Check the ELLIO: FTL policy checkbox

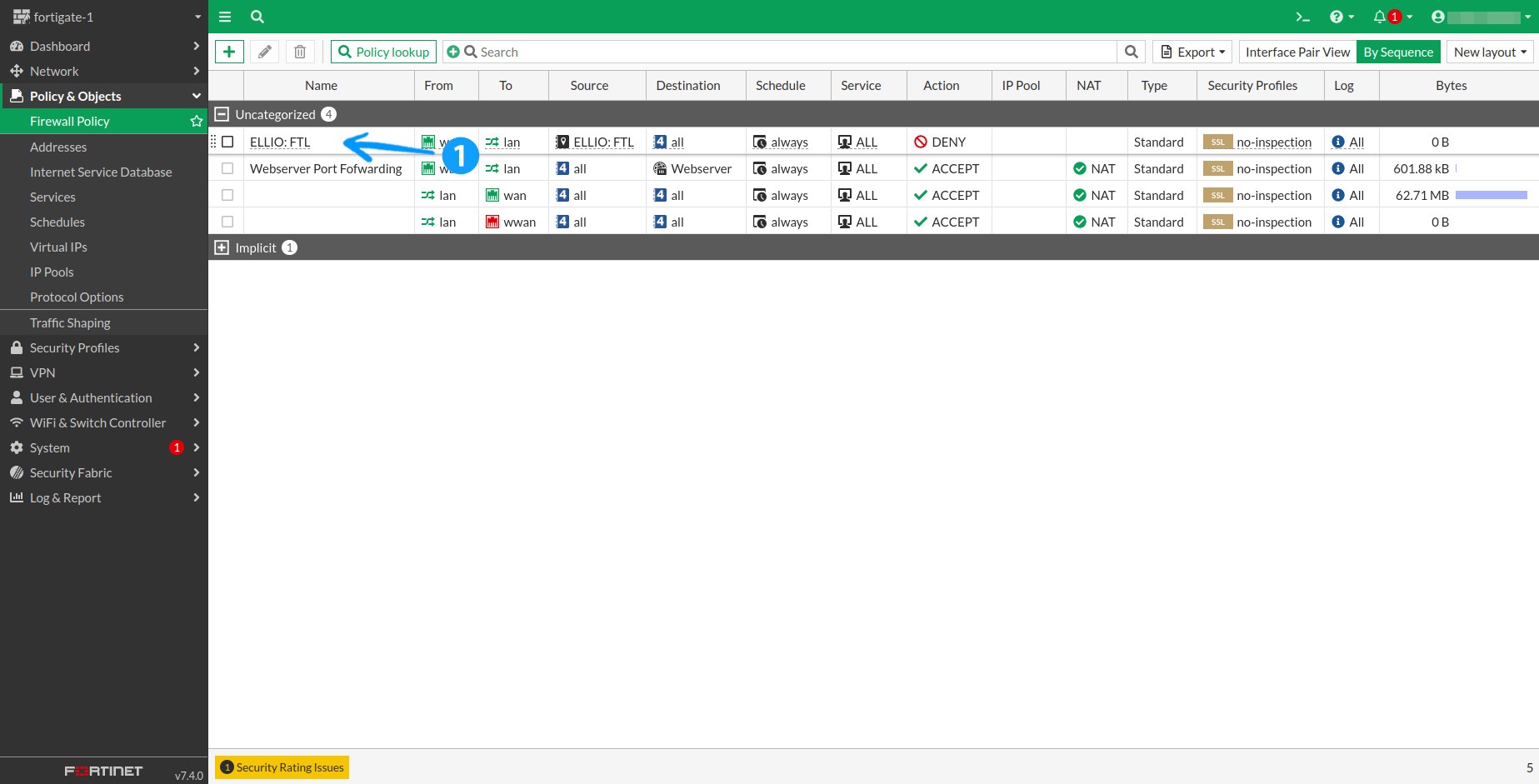pos(227,142)
